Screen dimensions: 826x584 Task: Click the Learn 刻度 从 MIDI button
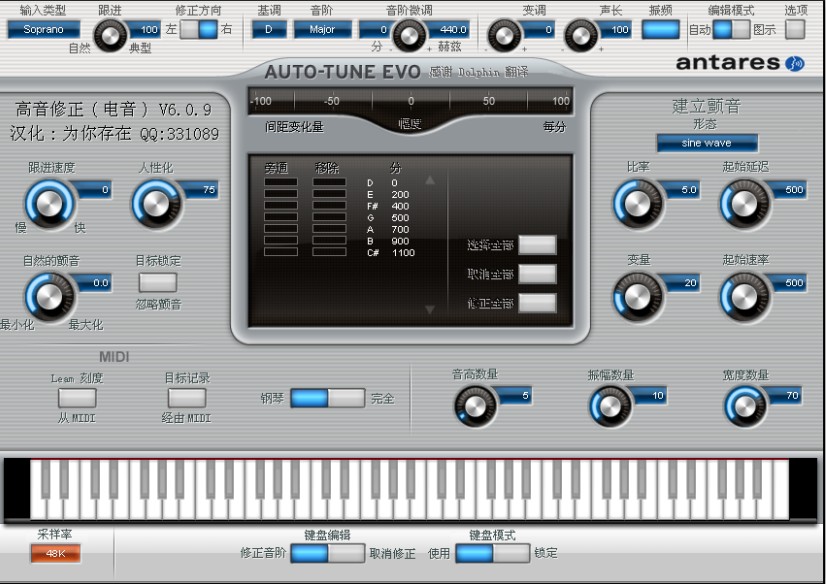(x=77, y=398)
